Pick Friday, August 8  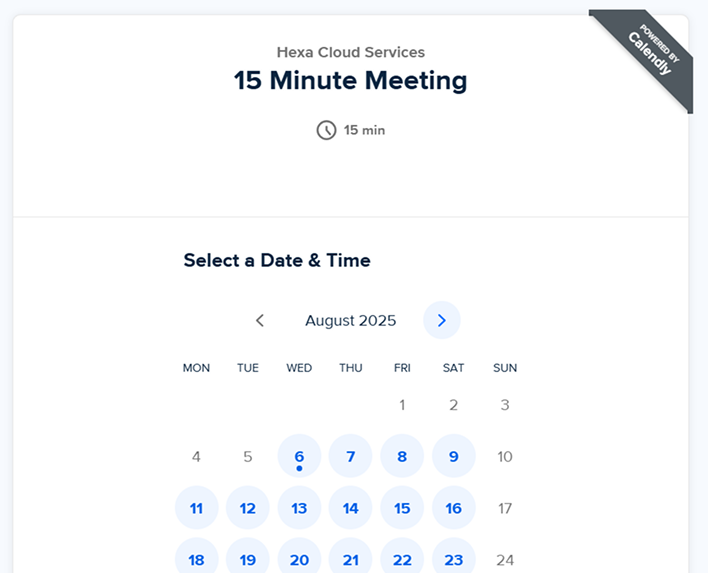402,457
